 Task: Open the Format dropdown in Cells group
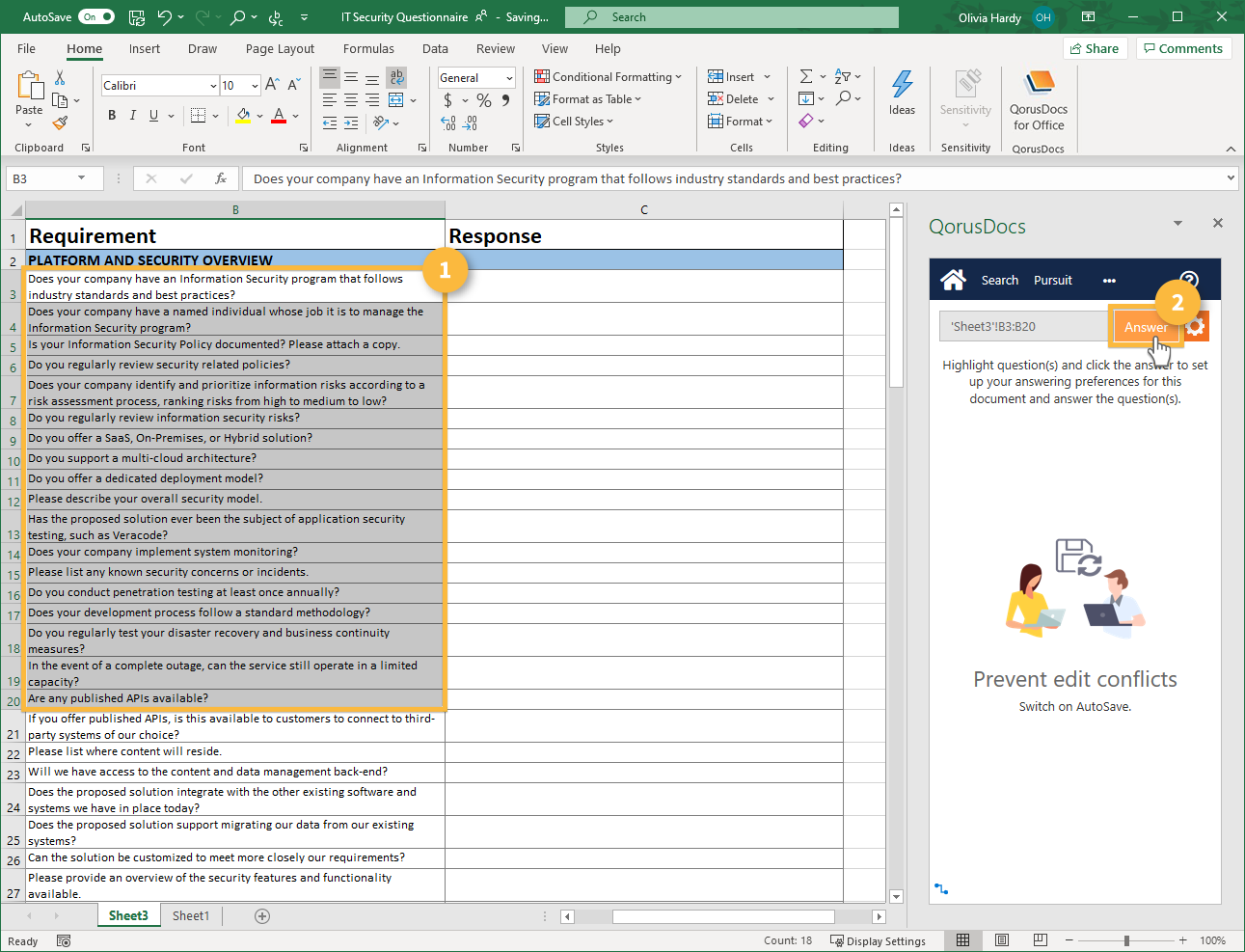[x=741, y=122]
